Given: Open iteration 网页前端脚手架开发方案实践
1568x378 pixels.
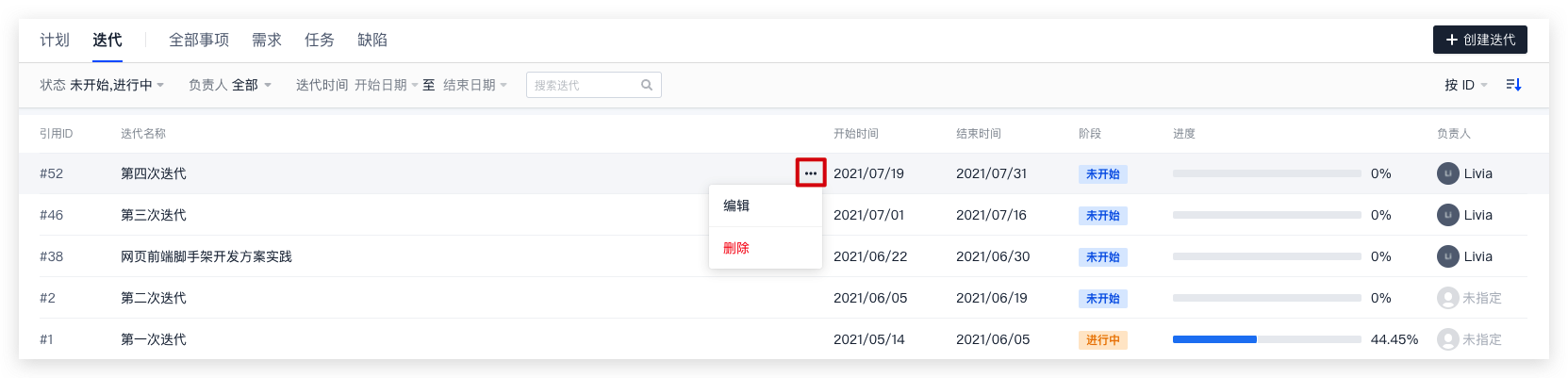Looking at the screenshot, I should [206, 256].
